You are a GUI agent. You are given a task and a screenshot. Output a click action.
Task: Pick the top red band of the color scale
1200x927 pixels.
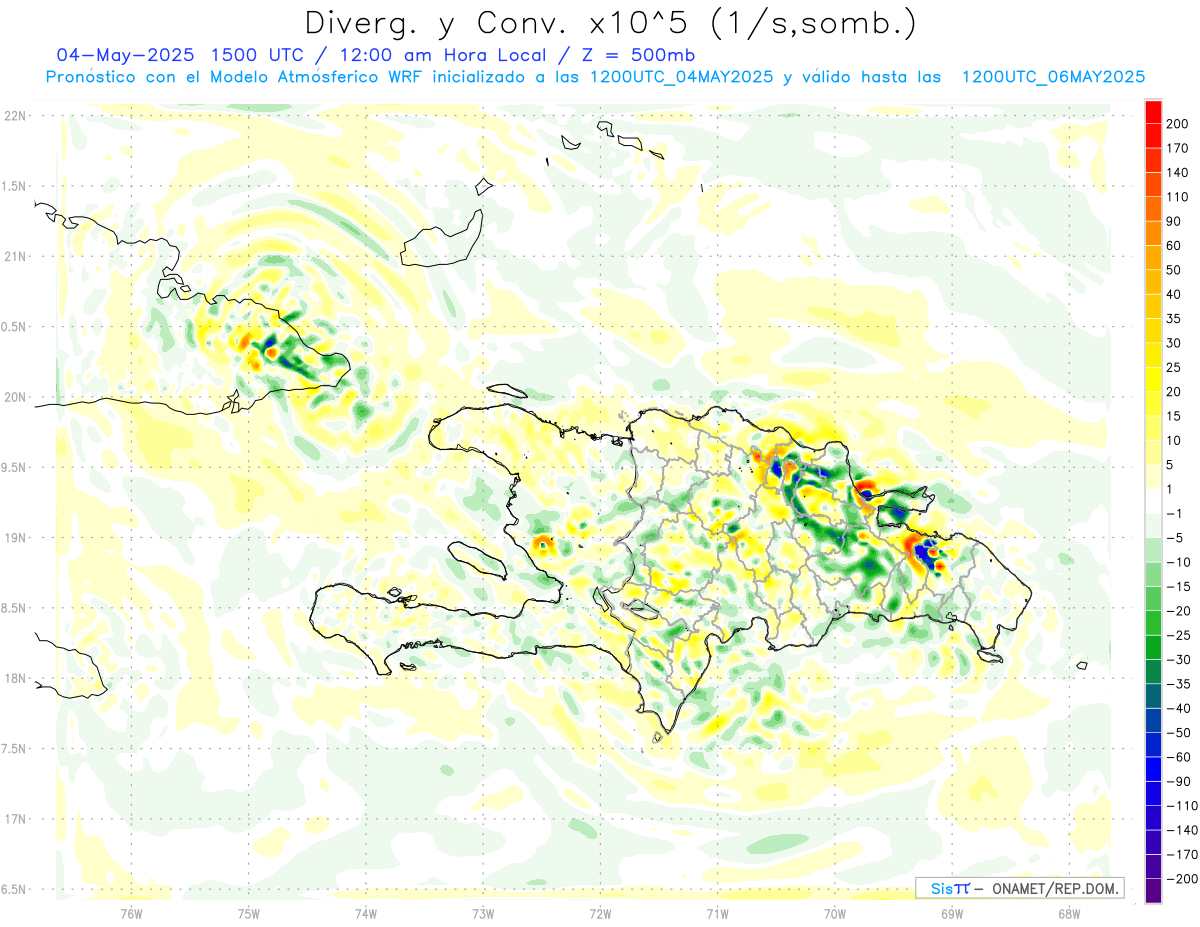point(1153,112)
